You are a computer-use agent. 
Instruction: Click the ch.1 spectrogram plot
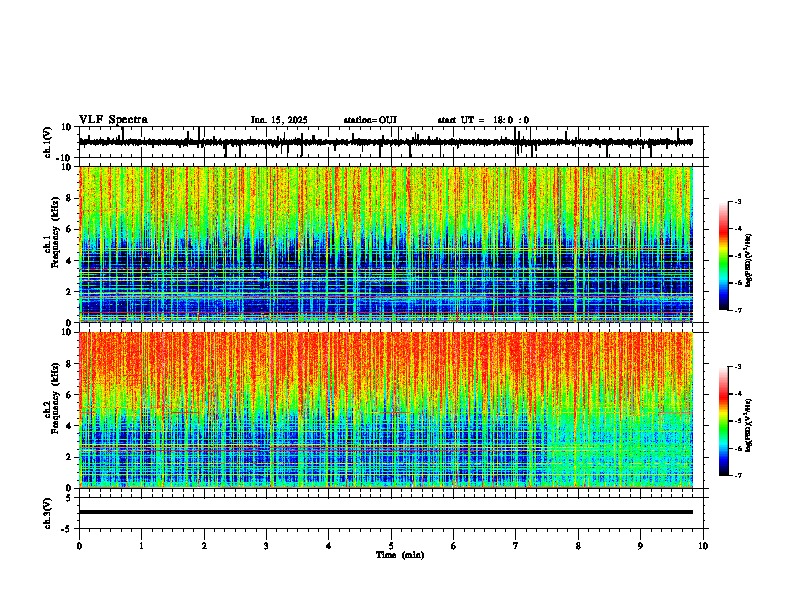click(386, 244)
